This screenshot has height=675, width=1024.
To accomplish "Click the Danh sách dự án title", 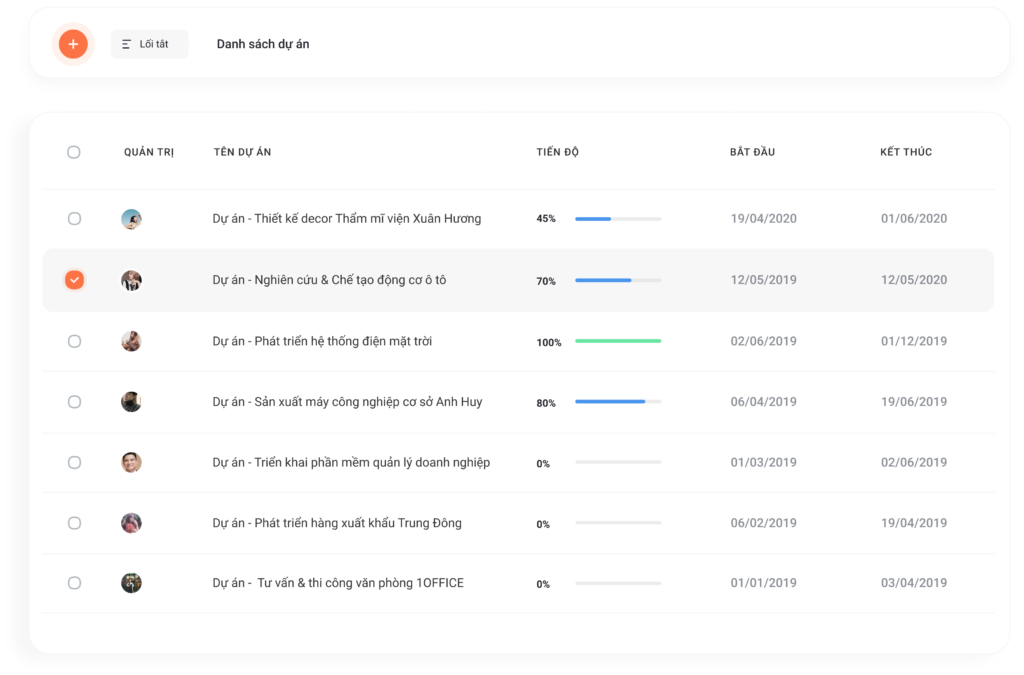I will 263,44.
